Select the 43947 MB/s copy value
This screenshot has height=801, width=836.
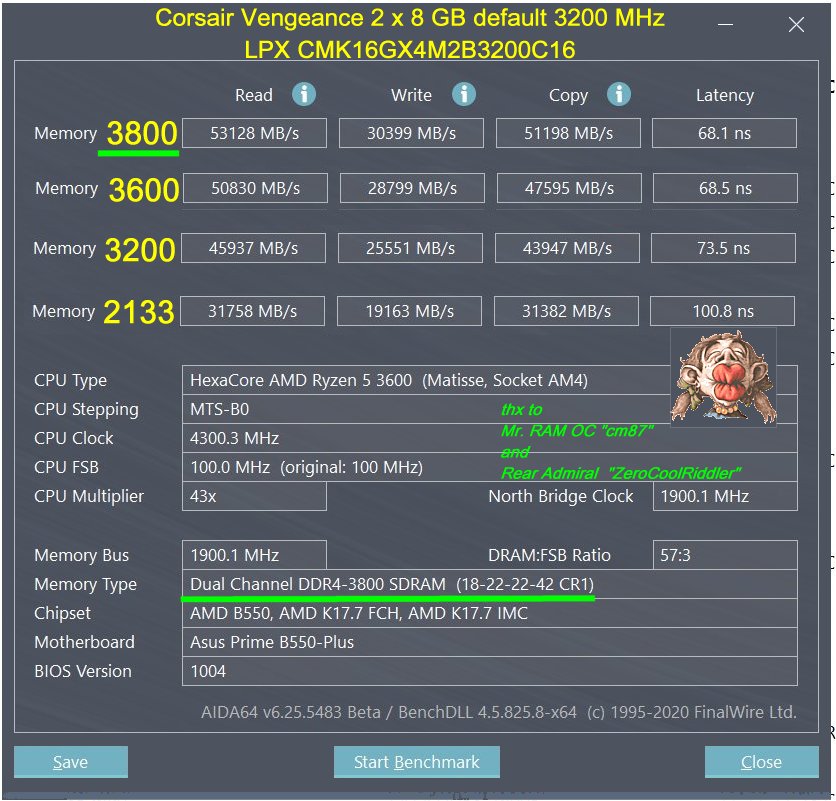pyautogui.click(x=567, y=248)
